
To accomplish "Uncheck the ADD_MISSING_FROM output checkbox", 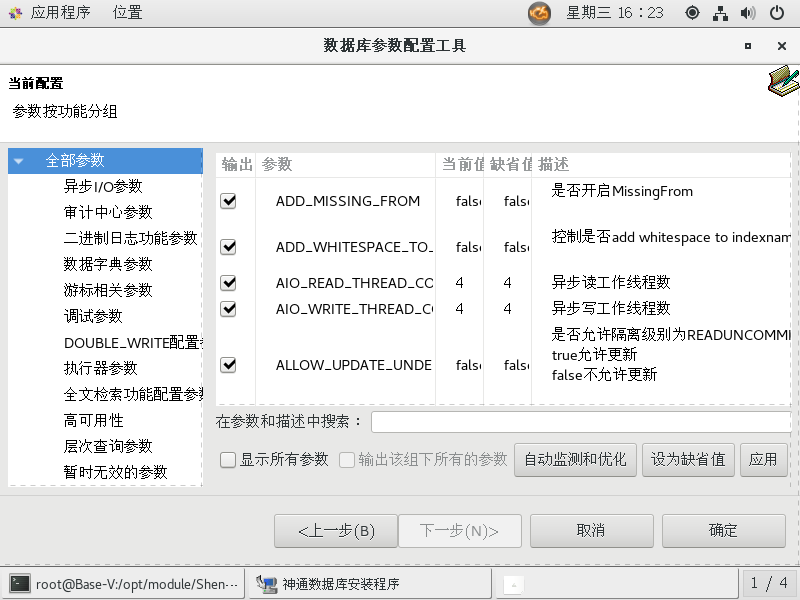I will [x=228, y=201].
